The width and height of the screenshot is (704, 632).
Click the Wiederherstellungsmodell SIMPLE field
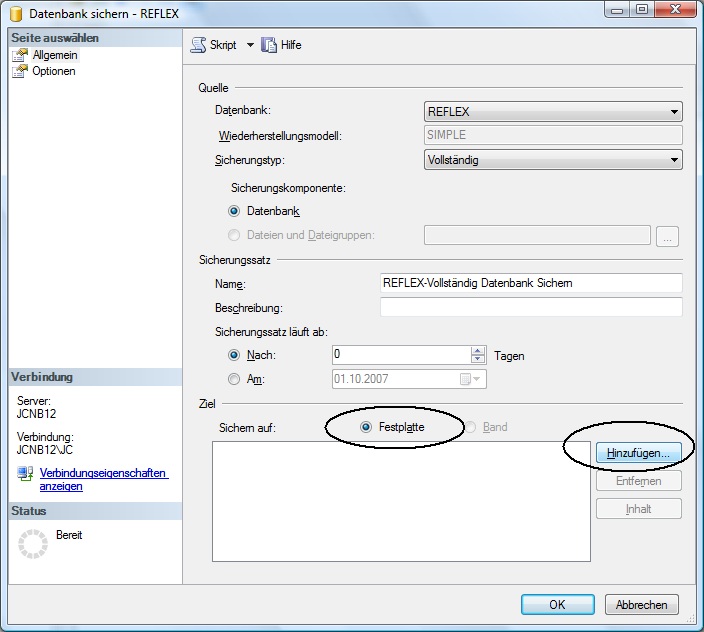click(553, 135)
